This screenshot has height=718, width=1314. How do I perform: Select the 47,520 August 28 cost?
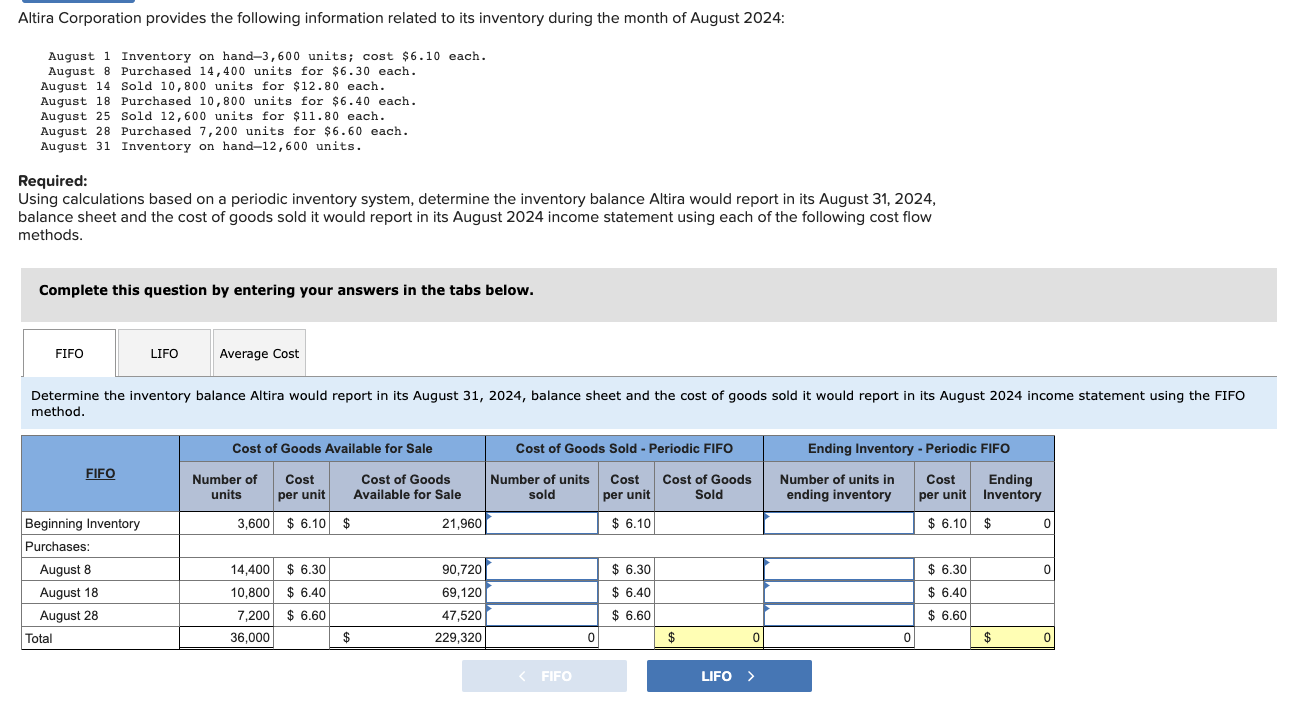click(408, 615)
